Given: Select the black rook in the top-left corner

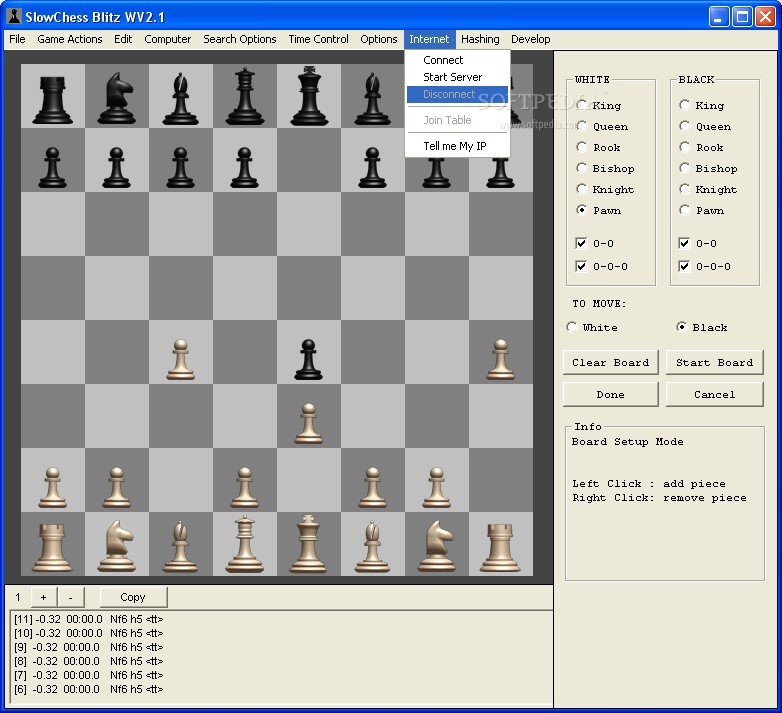Looking at the screenshot, I should pos(52,99).
